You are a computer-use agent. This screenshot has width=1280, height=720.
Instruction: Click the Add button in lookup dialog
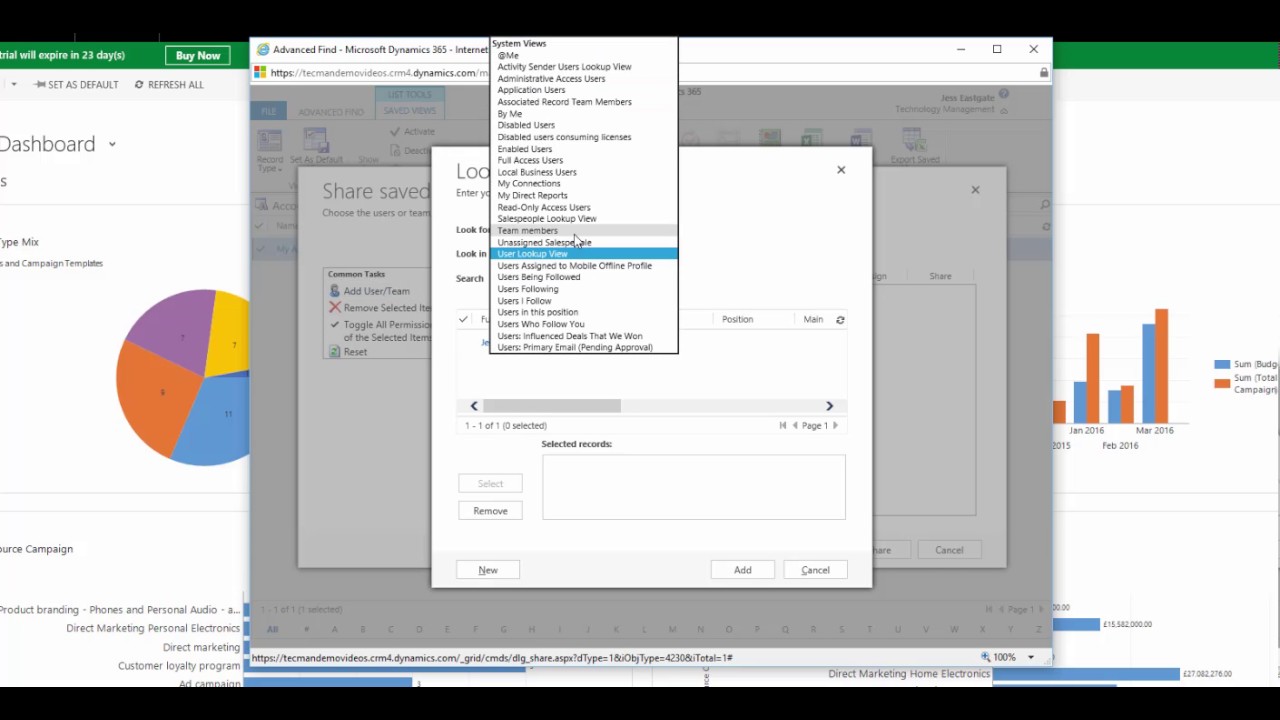point(742,570)
